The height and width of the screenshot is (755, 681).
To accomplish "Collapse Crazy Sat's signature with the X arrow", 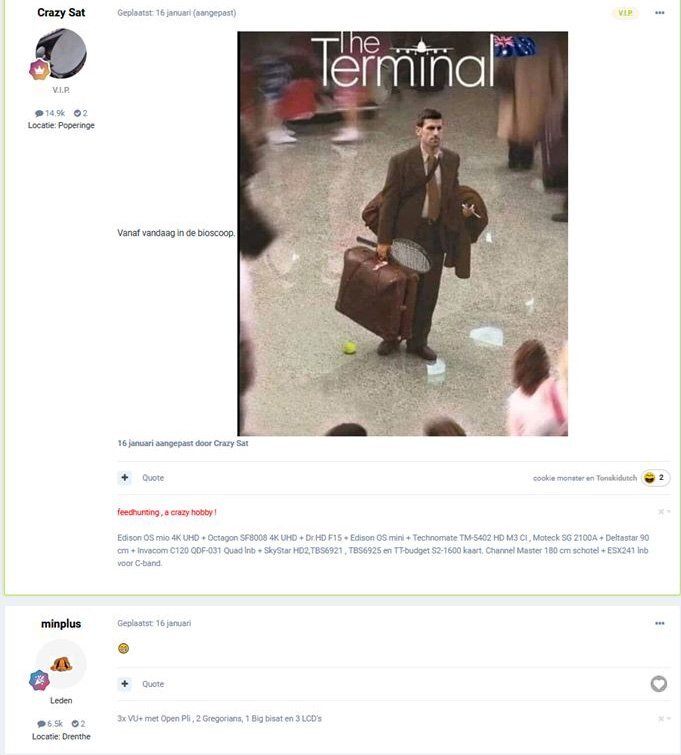I will click(x=664, y=512).
